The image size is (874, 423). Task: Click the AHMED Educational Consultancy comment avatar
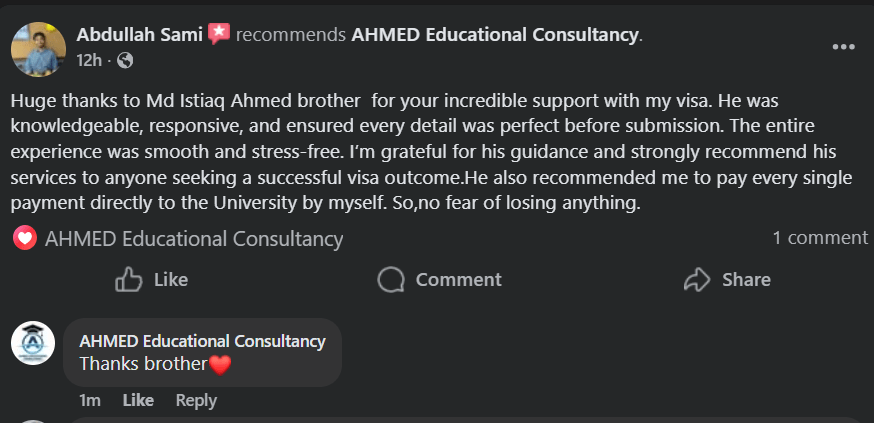[33, 344]
